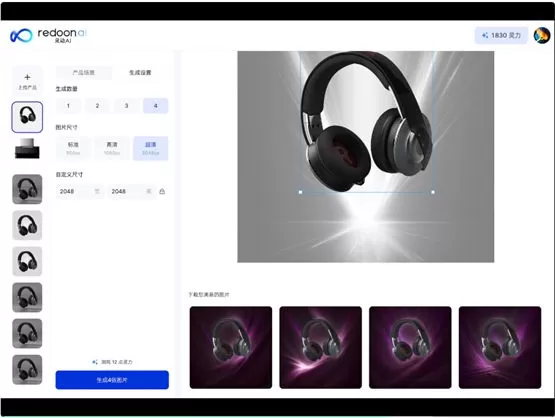555x418 pixels.
Task: Click the points cost sparkle icon above generate
Action: coord(95,362)
